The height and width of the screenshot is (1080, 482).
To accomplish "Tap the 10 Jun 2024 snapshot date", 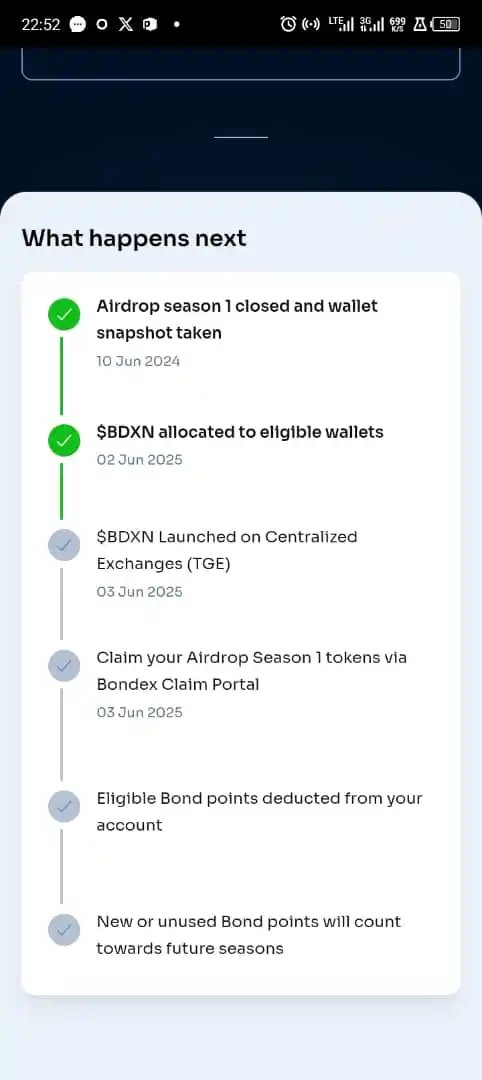I will point(138,361).
